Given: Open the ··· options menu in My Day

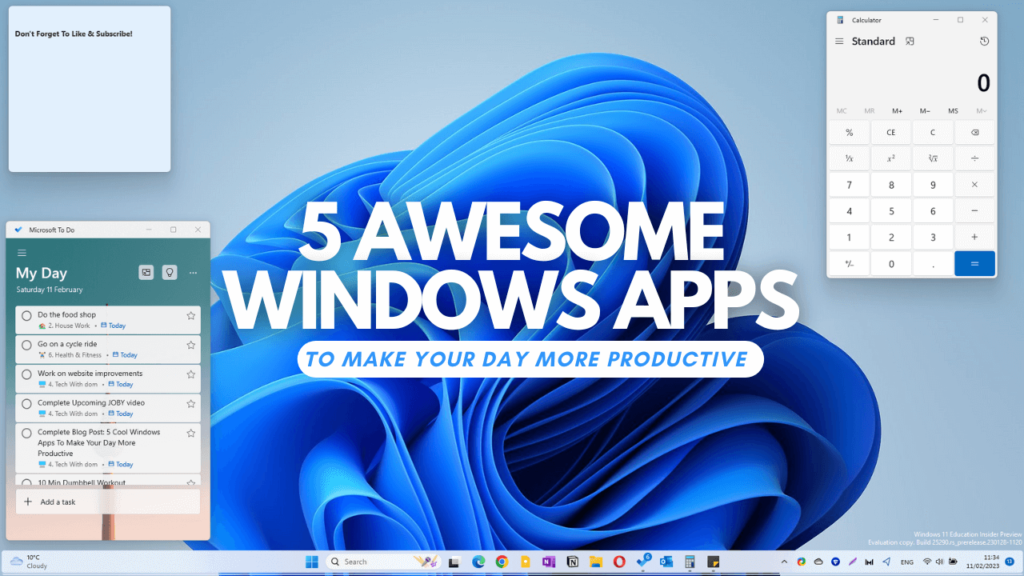Looking at the screenshot, I should [193, 272].
